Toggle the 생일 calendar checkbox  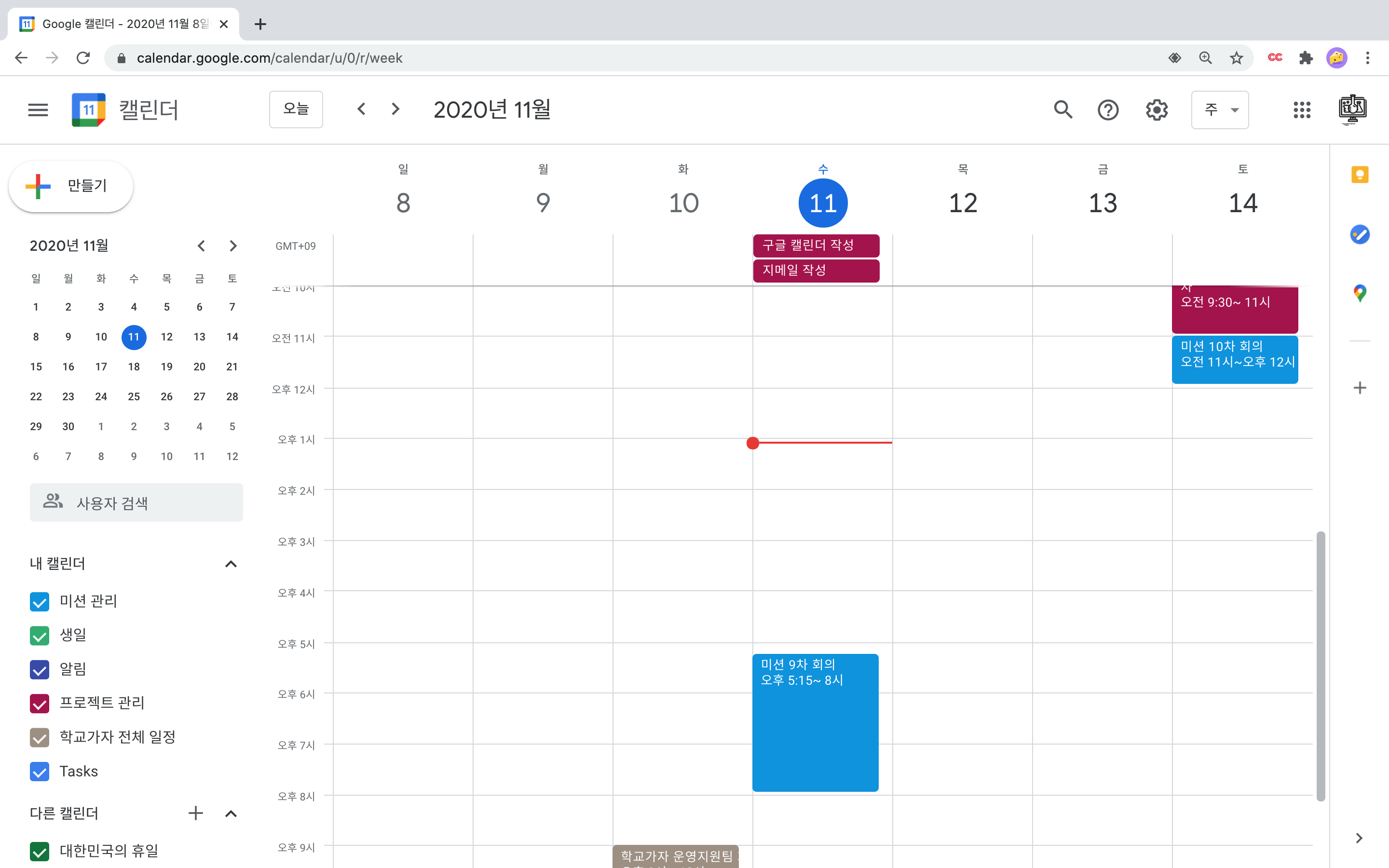tap(40, 636)
